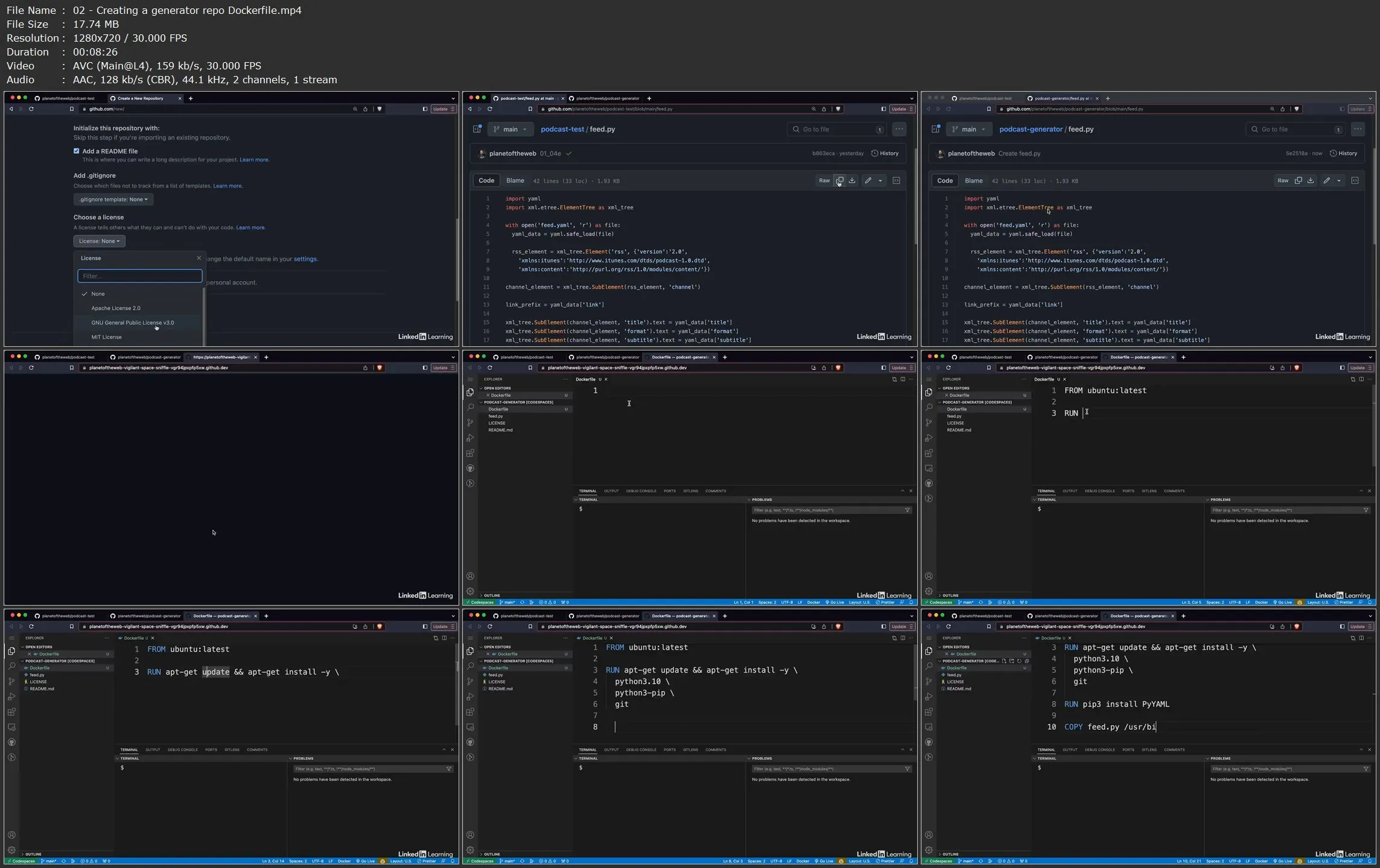Open the 'Learn more' link about licenses
Screen dimensions: 1380x868
(250, 227)
